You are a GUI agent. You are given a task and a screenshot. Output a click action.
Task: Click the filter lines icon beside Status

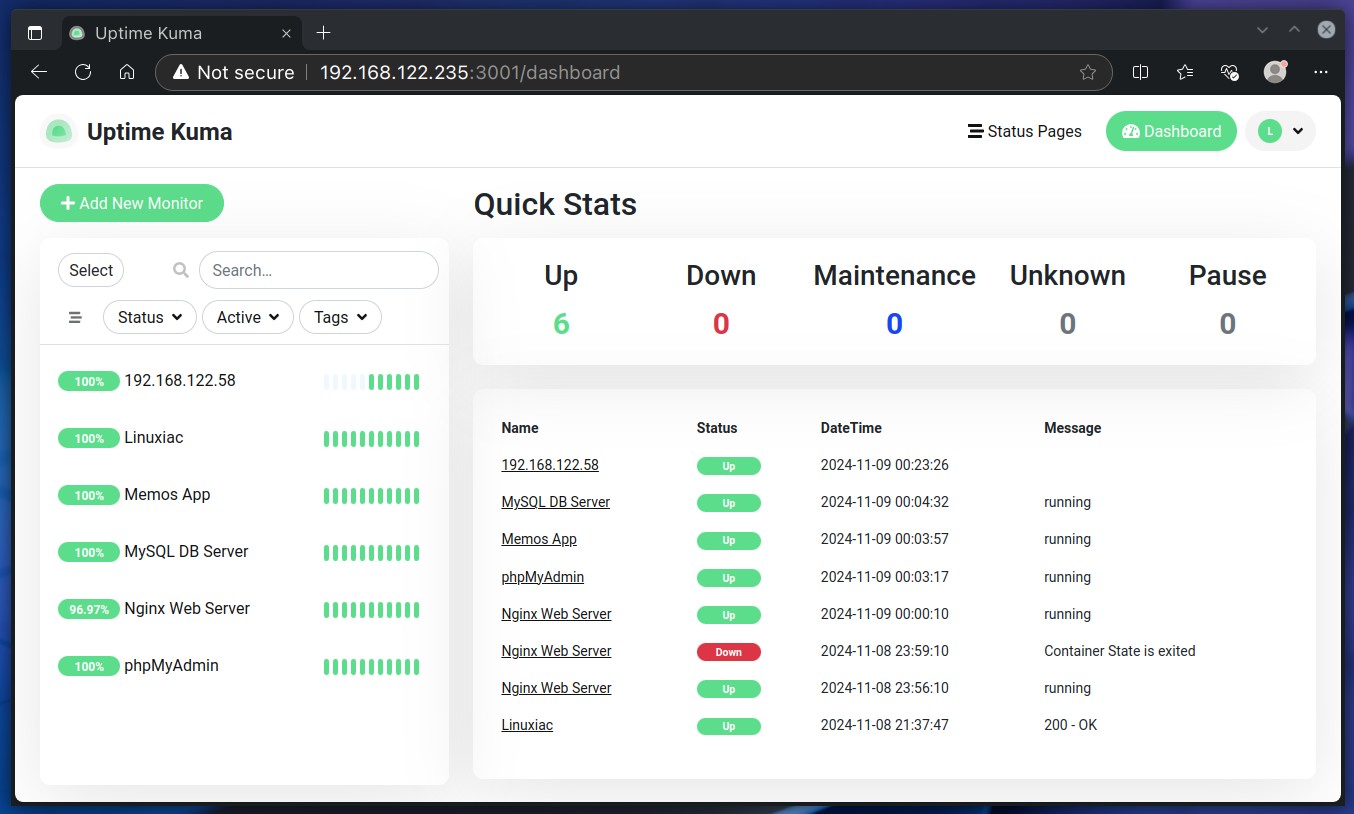[75, 317]
